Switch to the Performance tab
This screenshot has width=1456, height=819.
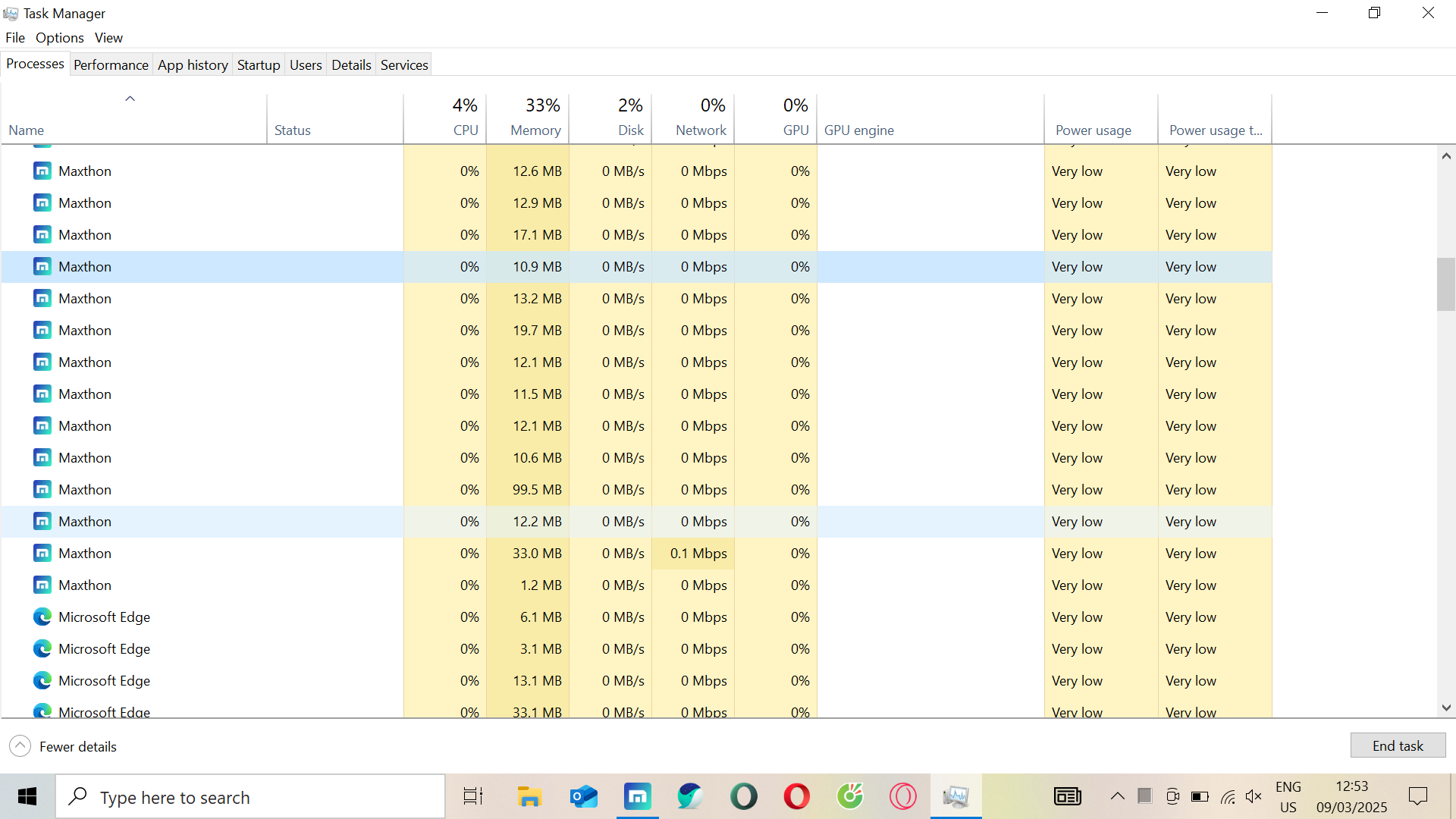tap(111, 65)
